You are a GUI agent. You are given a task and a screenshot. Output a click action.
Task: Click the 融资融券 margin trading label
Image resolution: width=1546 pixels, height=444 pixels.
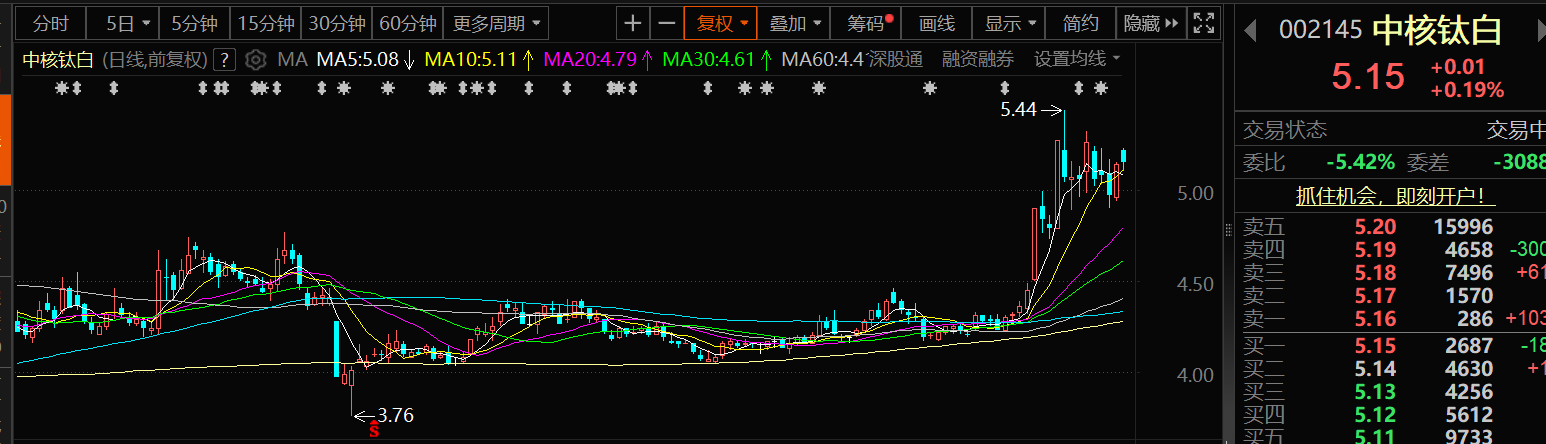(977, 59)
